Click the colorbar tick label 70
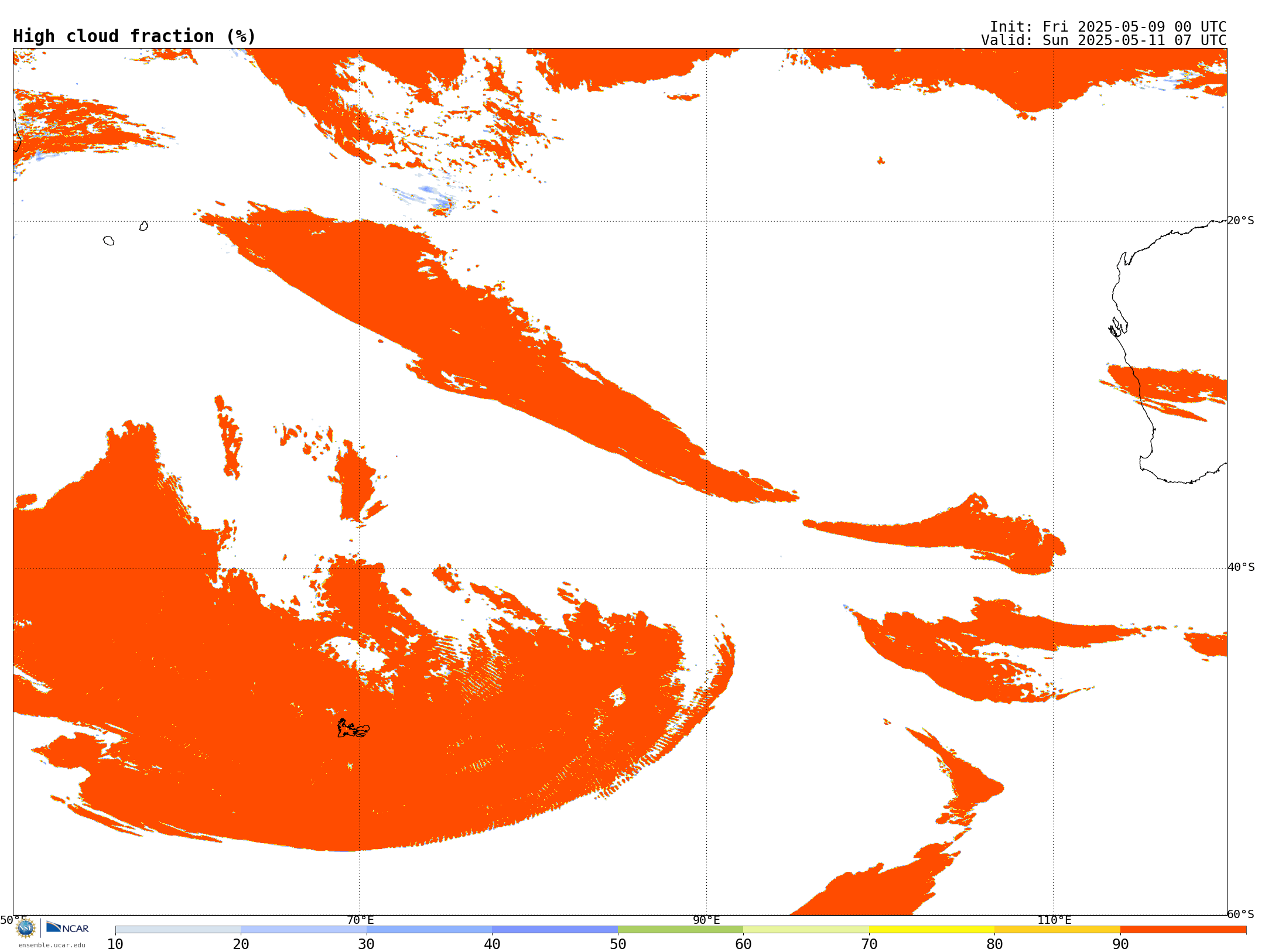The width and height of the screenshot is (1265, 952). tap(869, 944)
